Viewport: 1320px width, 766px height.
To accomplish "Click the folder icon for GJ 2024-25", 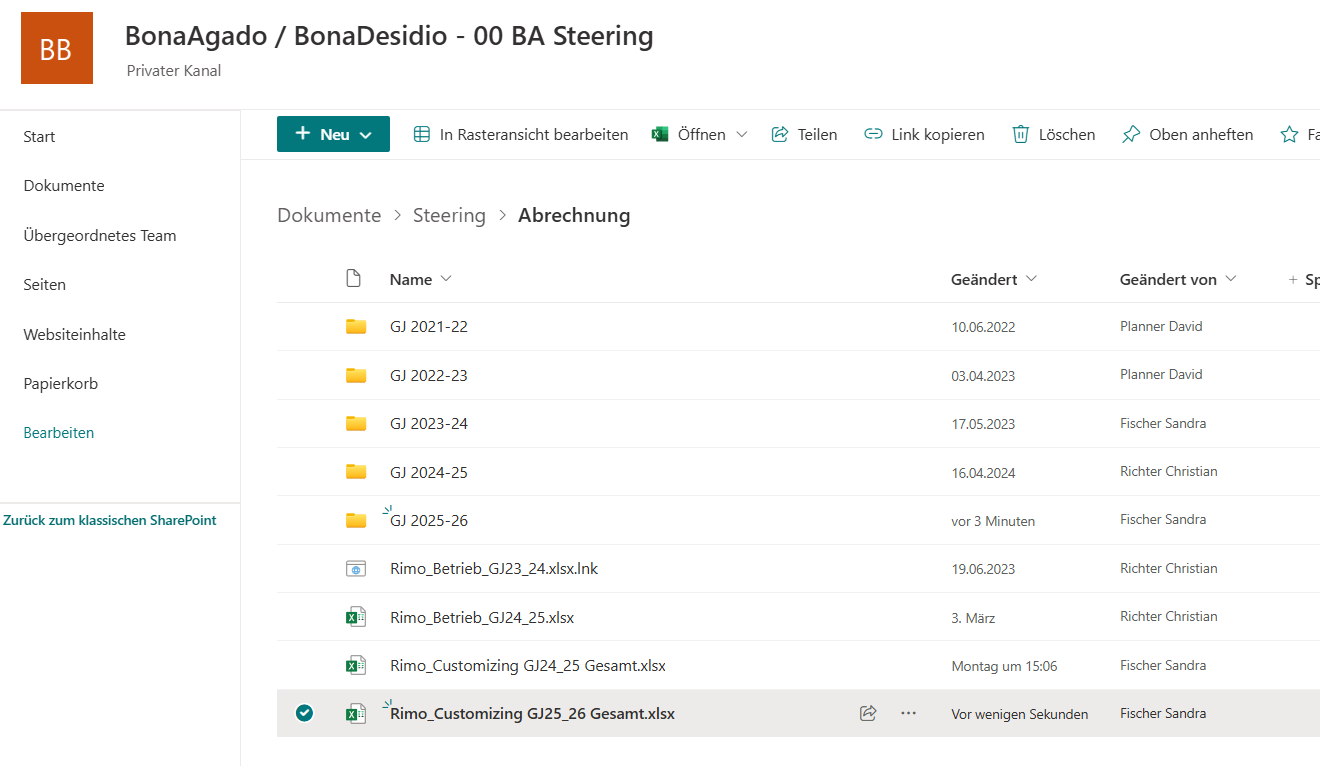I will [356, 471].
